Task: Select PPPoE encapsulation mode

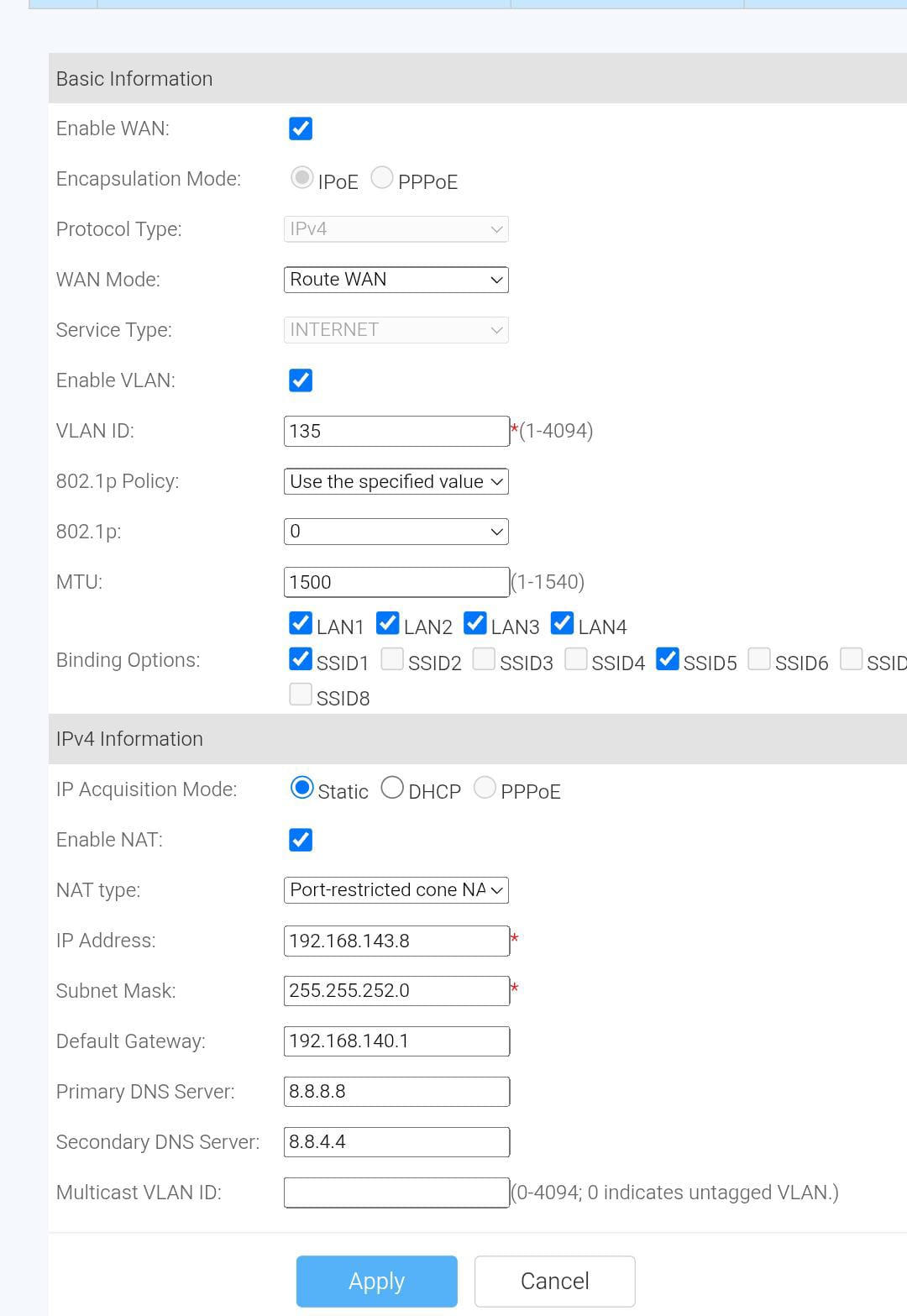Action: (x=382, y=178)
